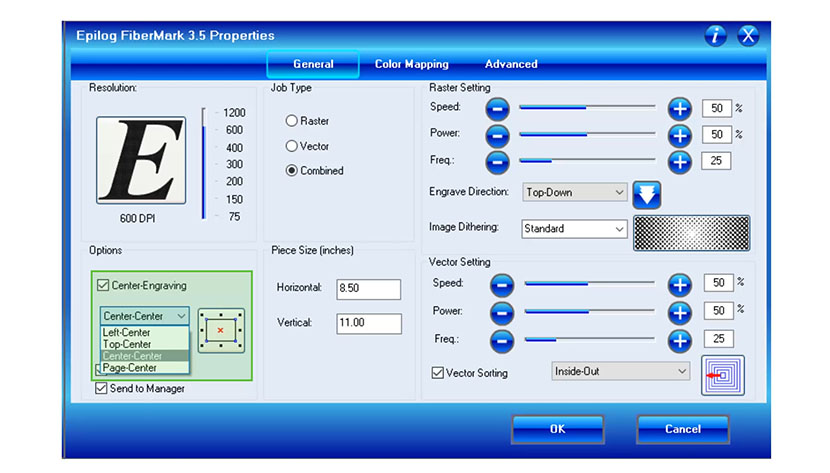
Task: Select the Vector job type
Action: coord(292,146)
